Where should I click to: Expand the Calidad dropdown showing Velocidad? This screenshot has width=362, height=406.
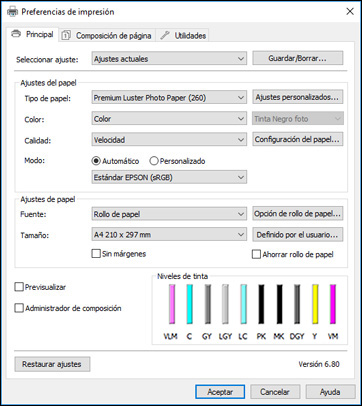pos(169,140)
